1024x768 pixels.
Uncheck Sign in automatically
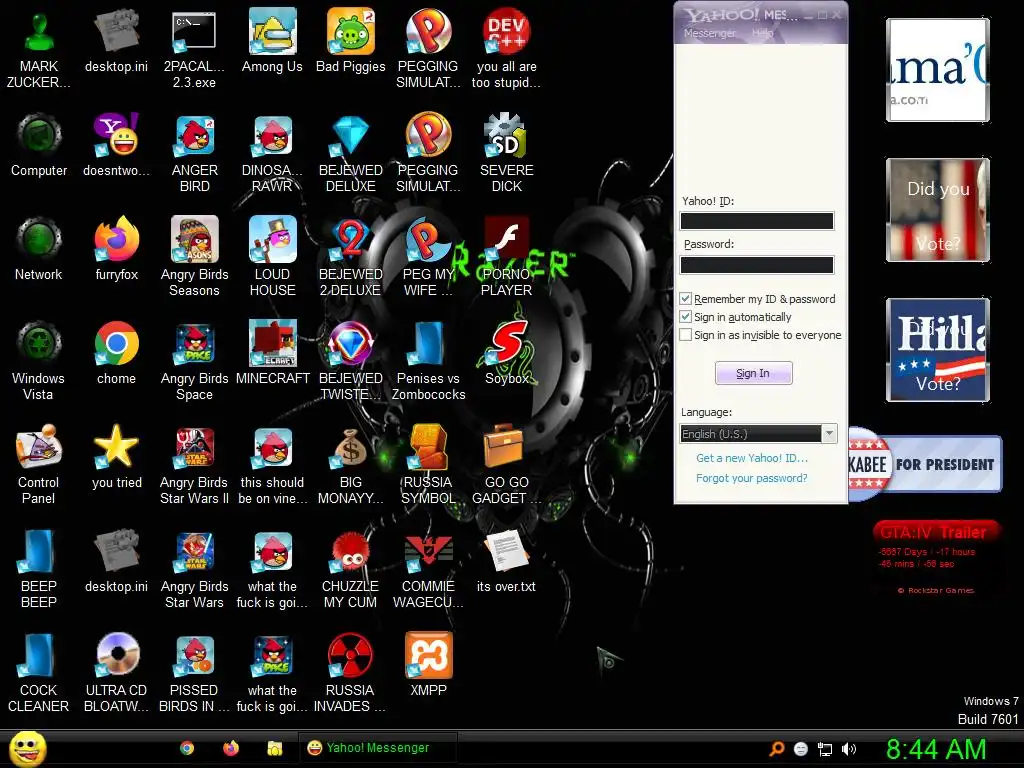coord(685,317)
